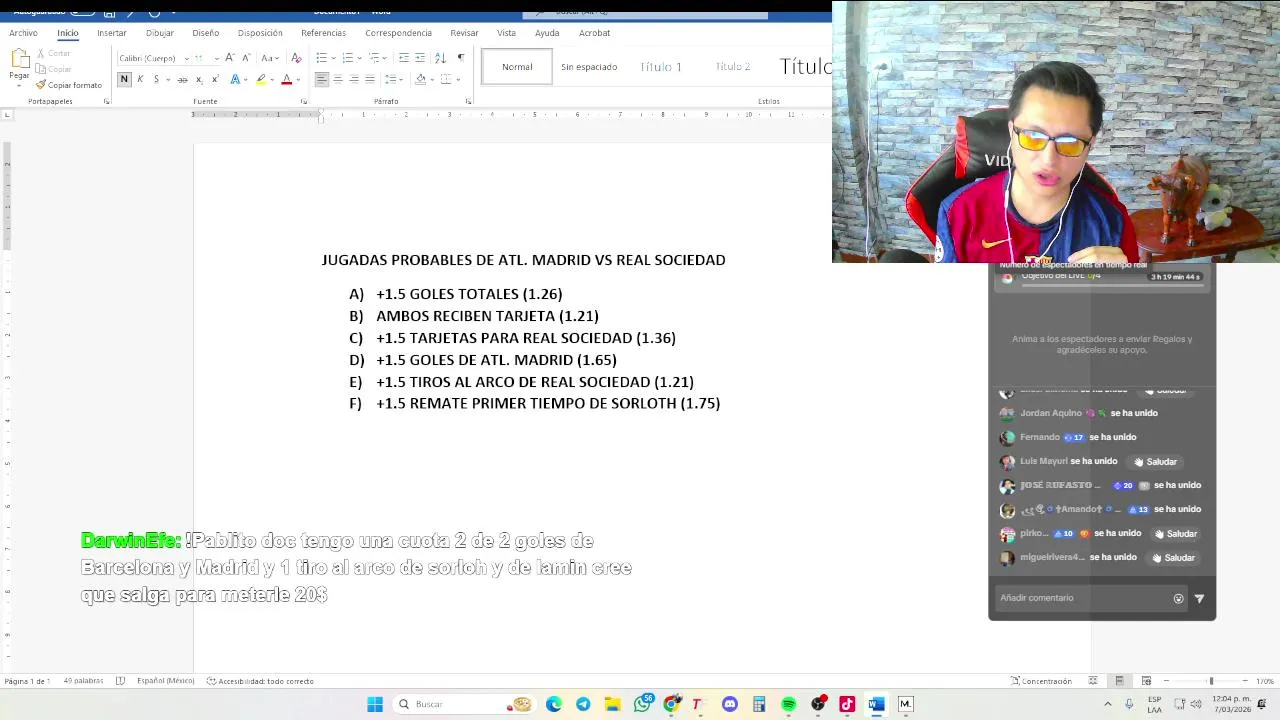Align paragraph text to the right

coord(353,79)
